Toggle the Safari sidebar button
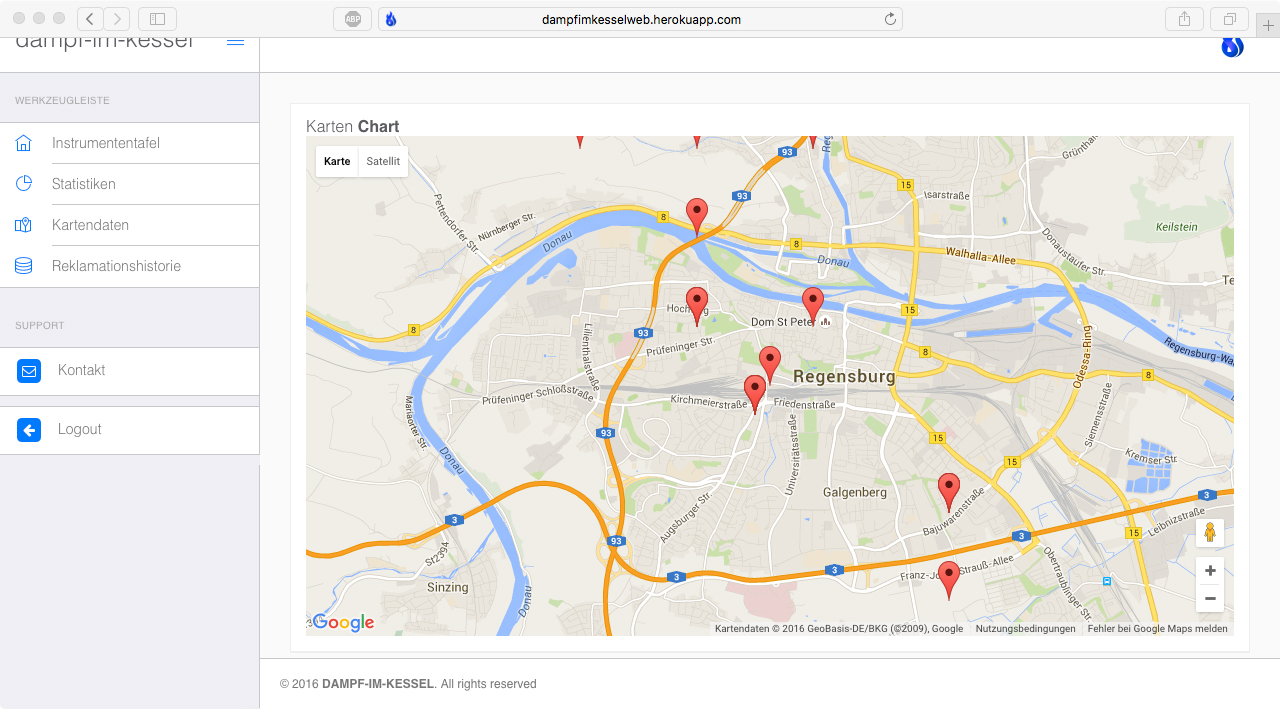Image resolution: width=1280 pixels, height=709 pixels. click(x=157, y=19)
